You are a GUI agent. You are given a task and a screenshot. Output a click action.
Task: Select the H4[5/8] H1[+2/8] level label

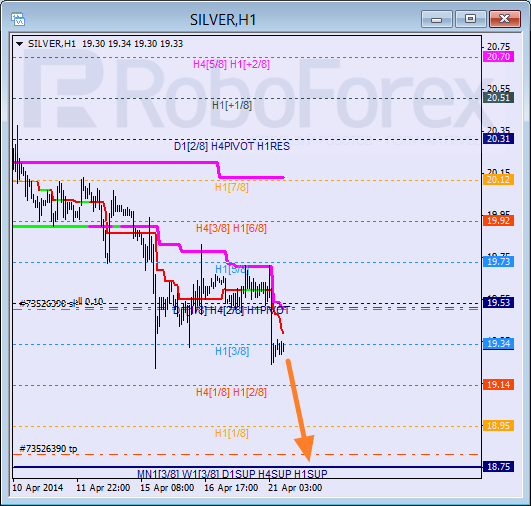(231, 64)
